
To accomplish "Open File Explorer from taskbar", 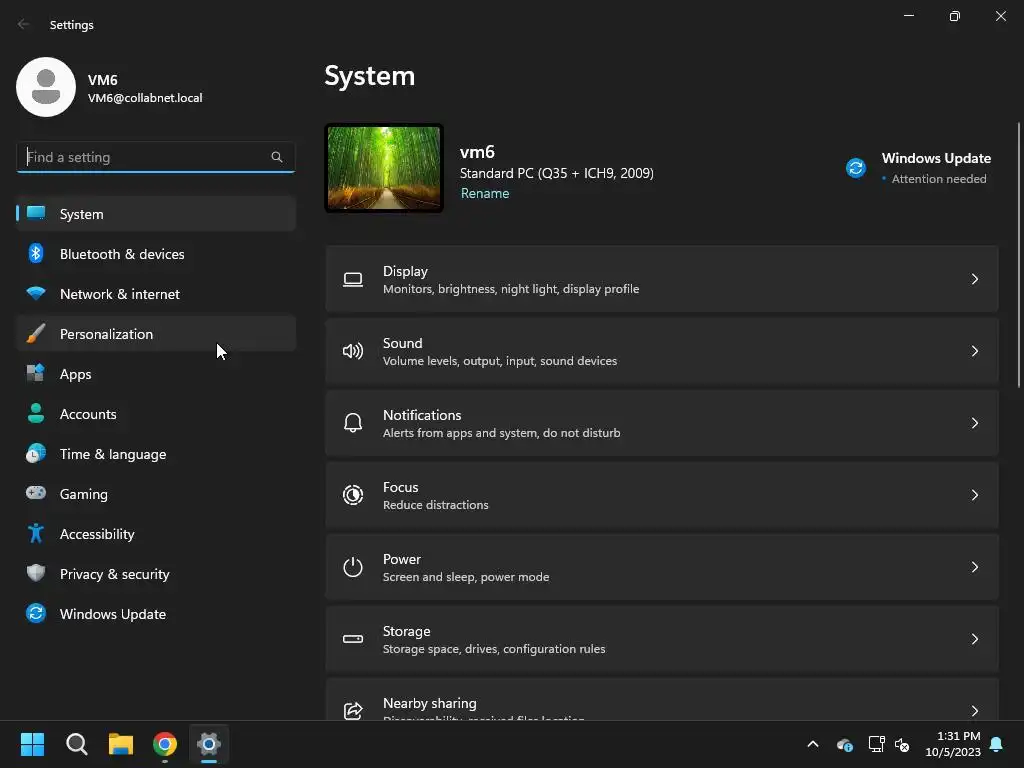I will click(121, 744).
